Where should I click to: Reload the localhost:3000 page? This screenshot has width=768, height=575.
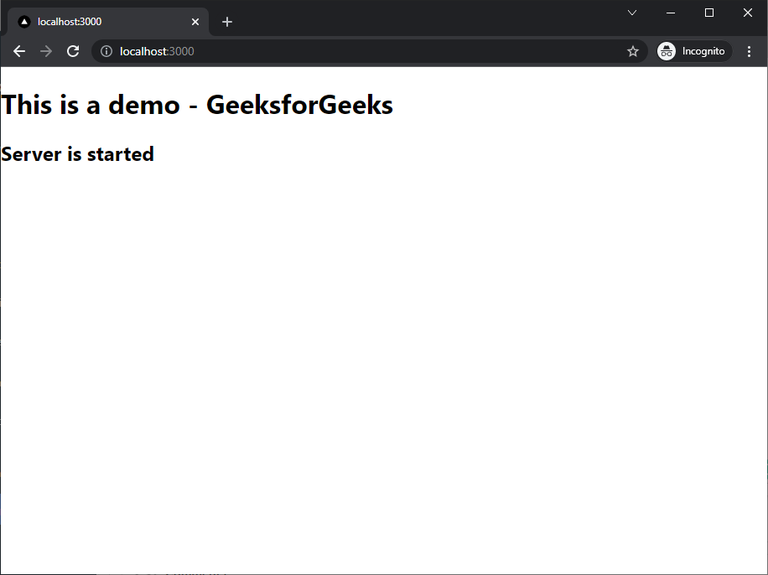pos(73,51)
